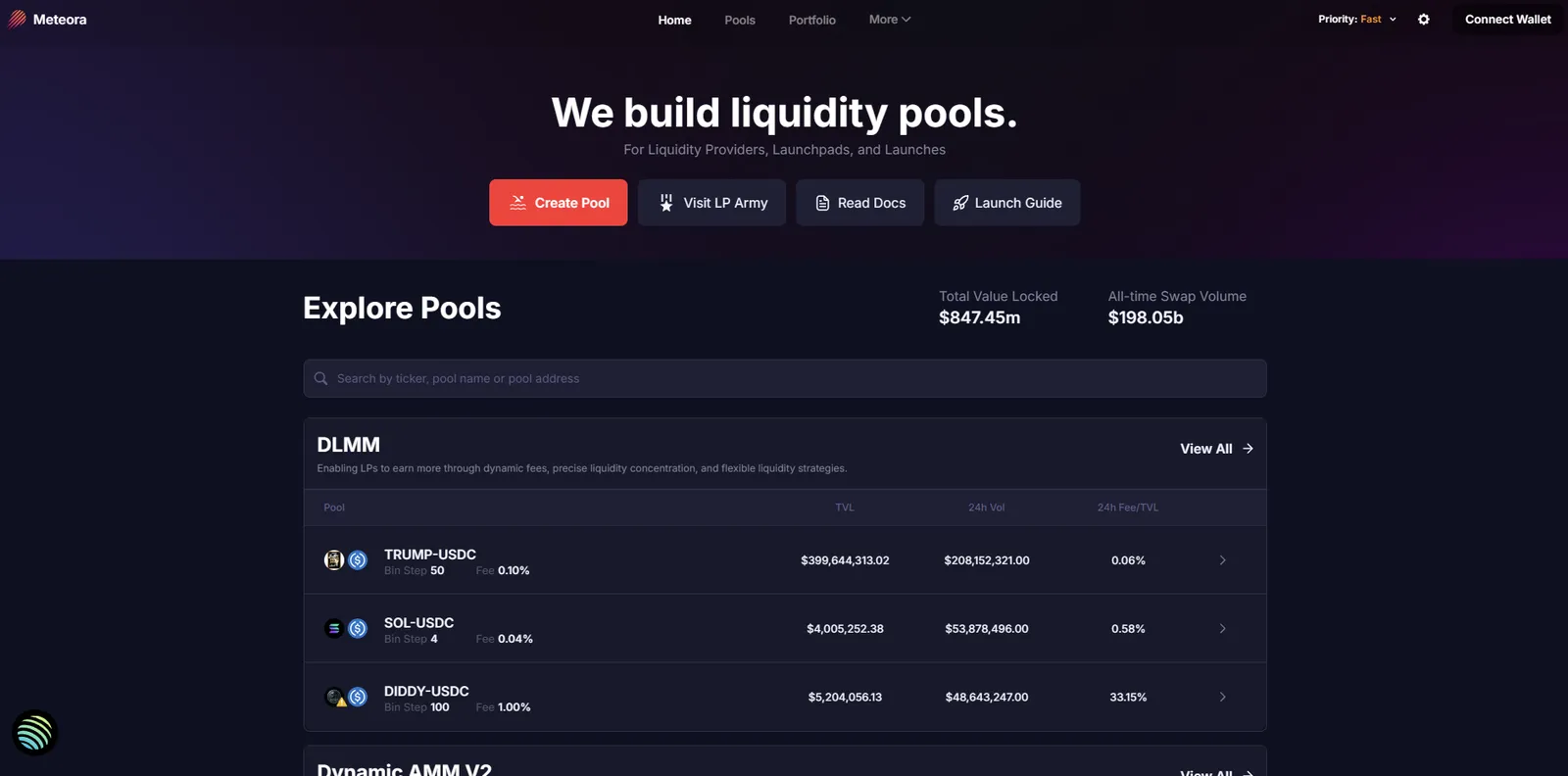Open View All for DLMM pools

tap(1216, 449)
